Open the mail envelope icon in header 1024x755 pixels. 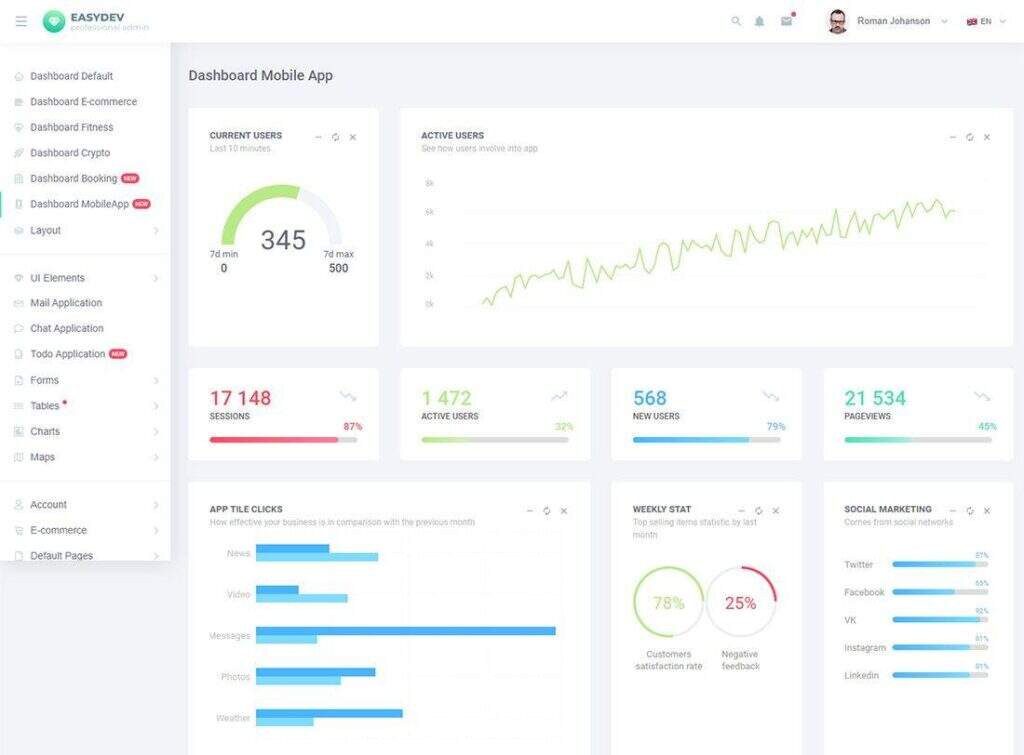click(786, 21)
